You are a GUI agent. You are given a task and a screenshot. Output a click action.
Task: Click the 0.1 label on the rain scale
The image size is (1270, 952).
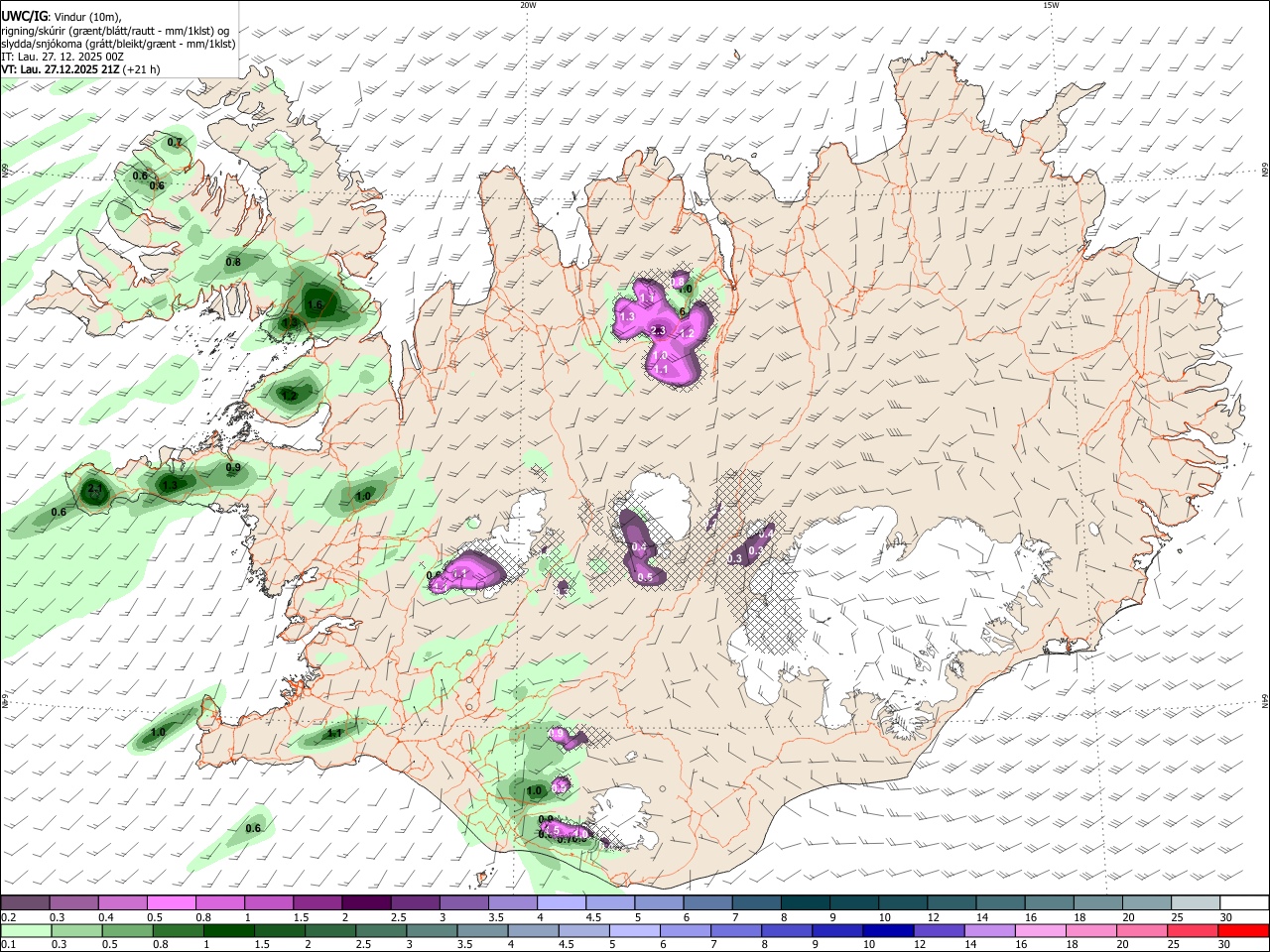tap(9, 944)
